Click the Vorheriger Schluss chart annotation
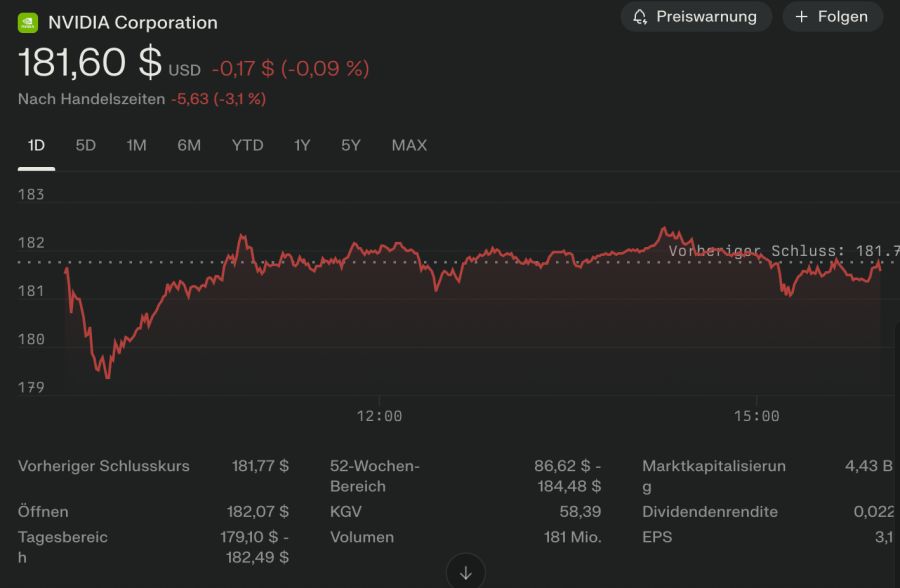Image resolution: width=900 pixels, height=588 pixels. click(784, 251)
